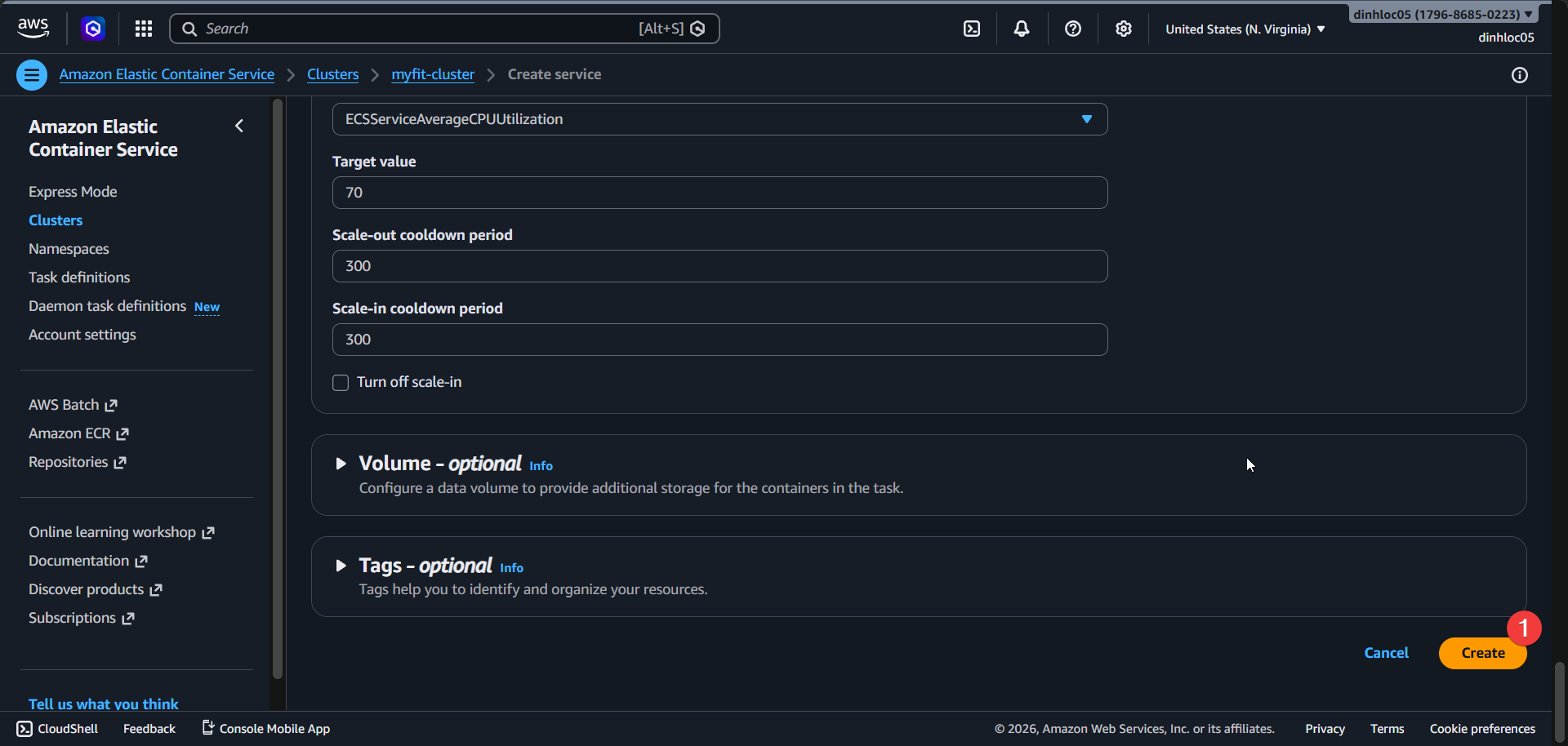Screen dimensions: 1568x746
Task: Select Task definitions in the sidebar
Action: coord(78,277)
